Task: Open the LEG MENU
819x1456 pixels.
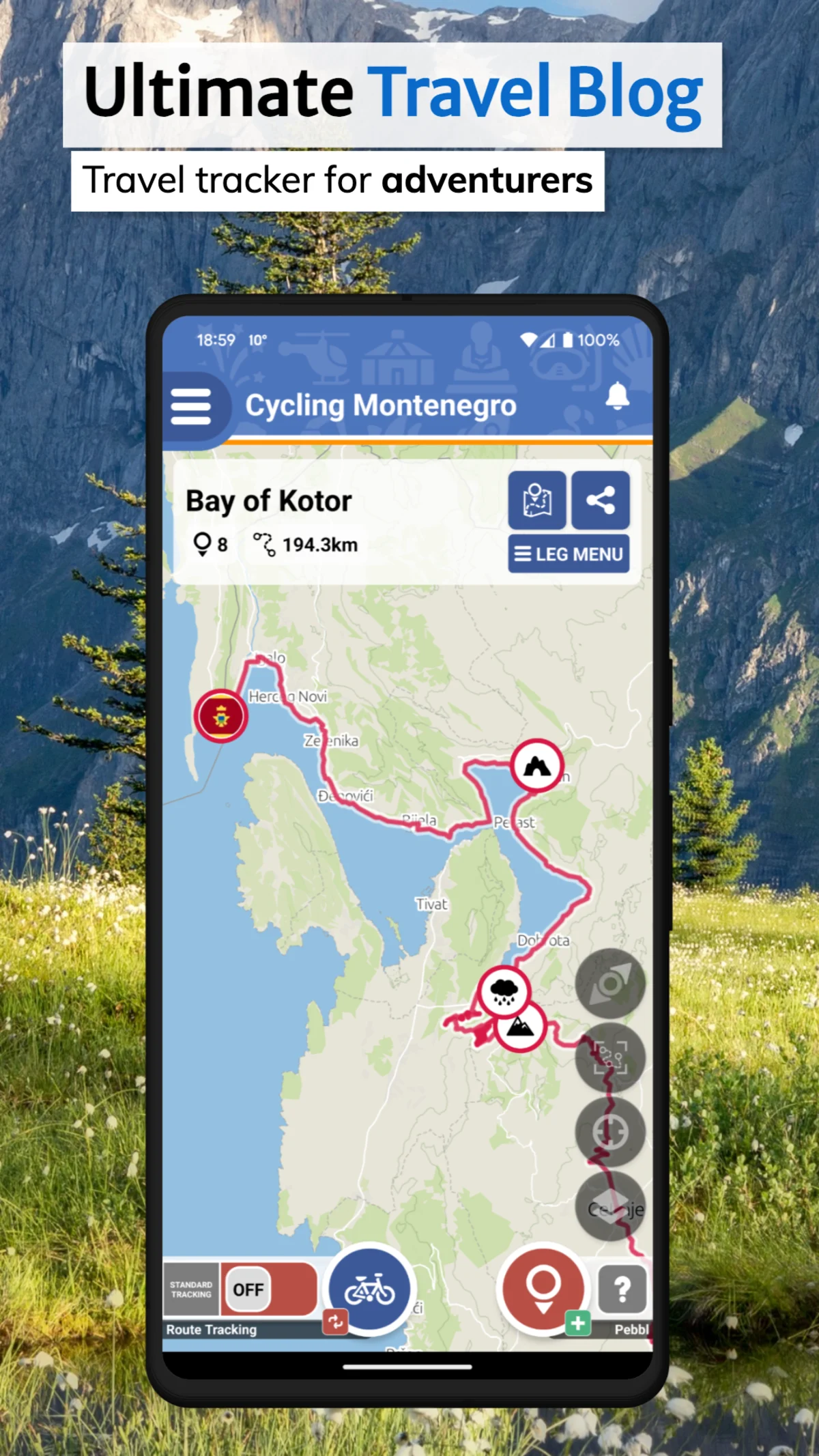Action: tap(569, 554)
